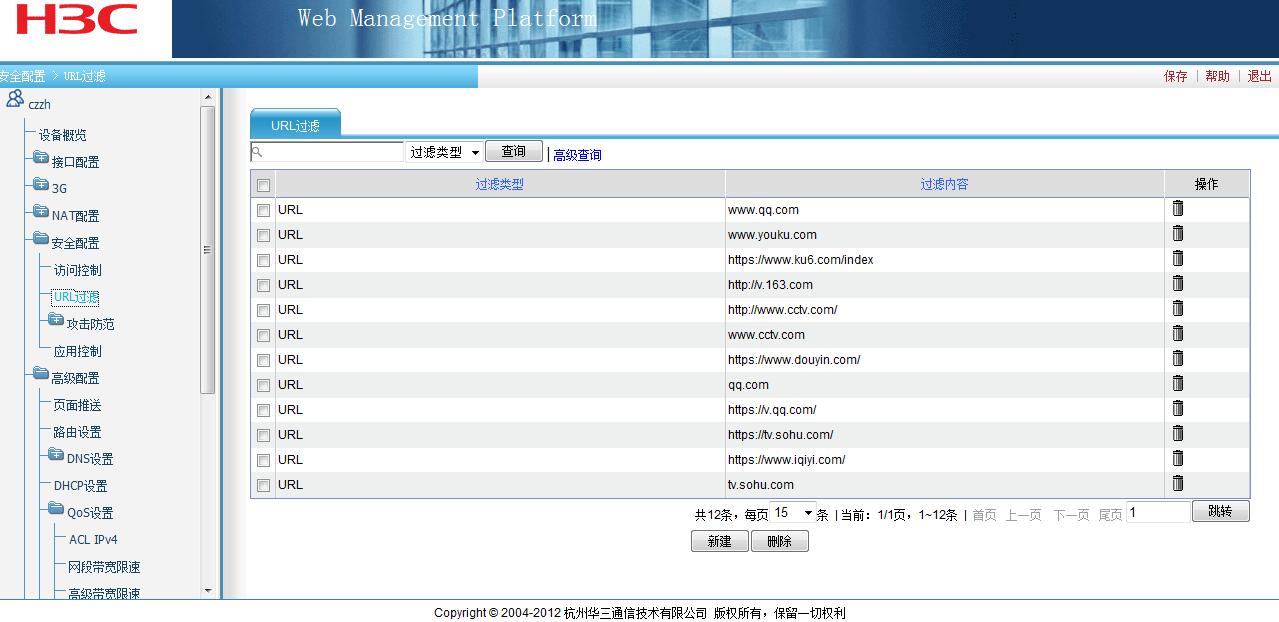Click the sidebar vertical scrollbar thumb

coord(208,250)
